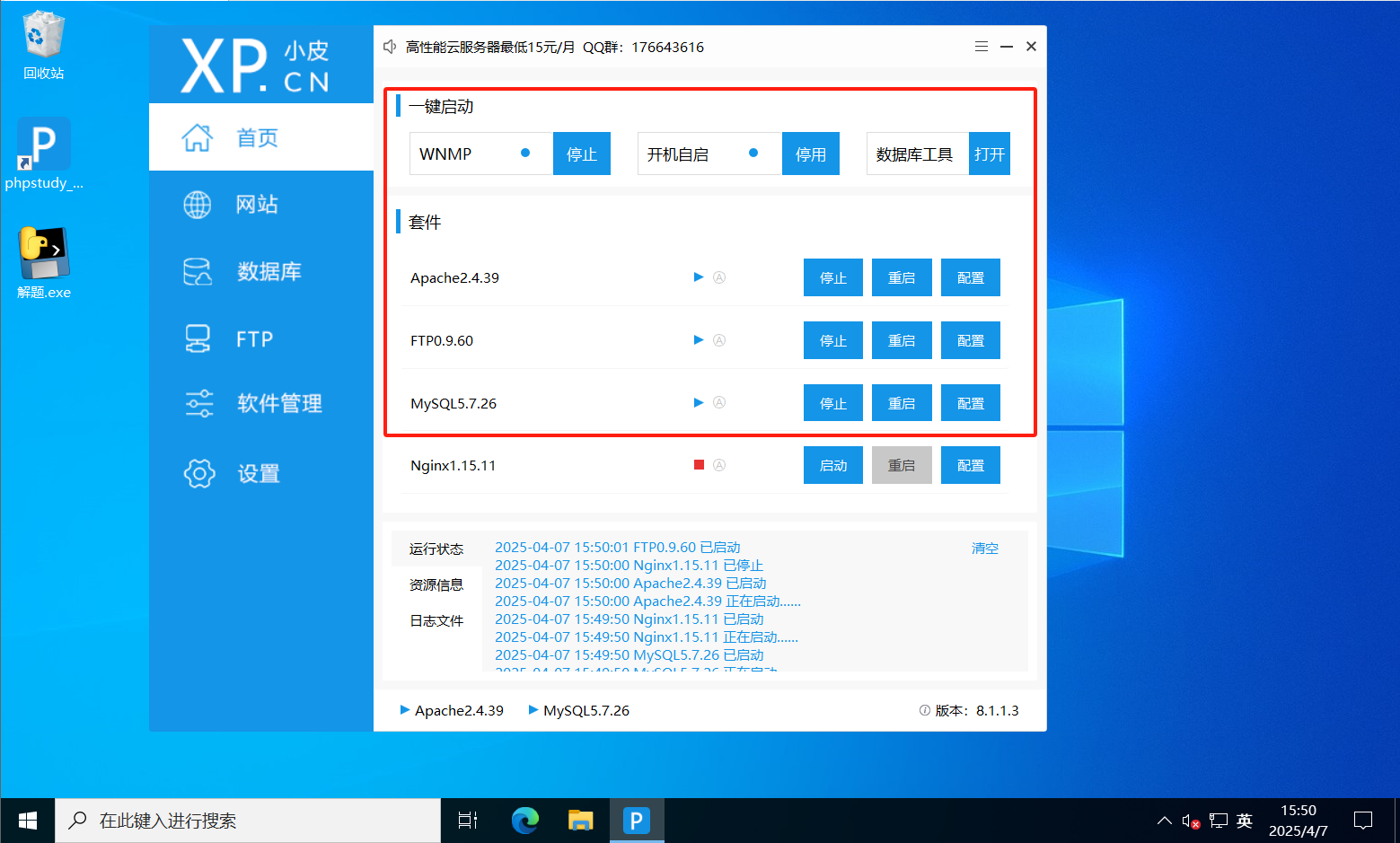This screenshot has width=1400, height=843.
Task: Open the hamburger menu in title bar
Action: pyautogui.click(x=982, y=47)
